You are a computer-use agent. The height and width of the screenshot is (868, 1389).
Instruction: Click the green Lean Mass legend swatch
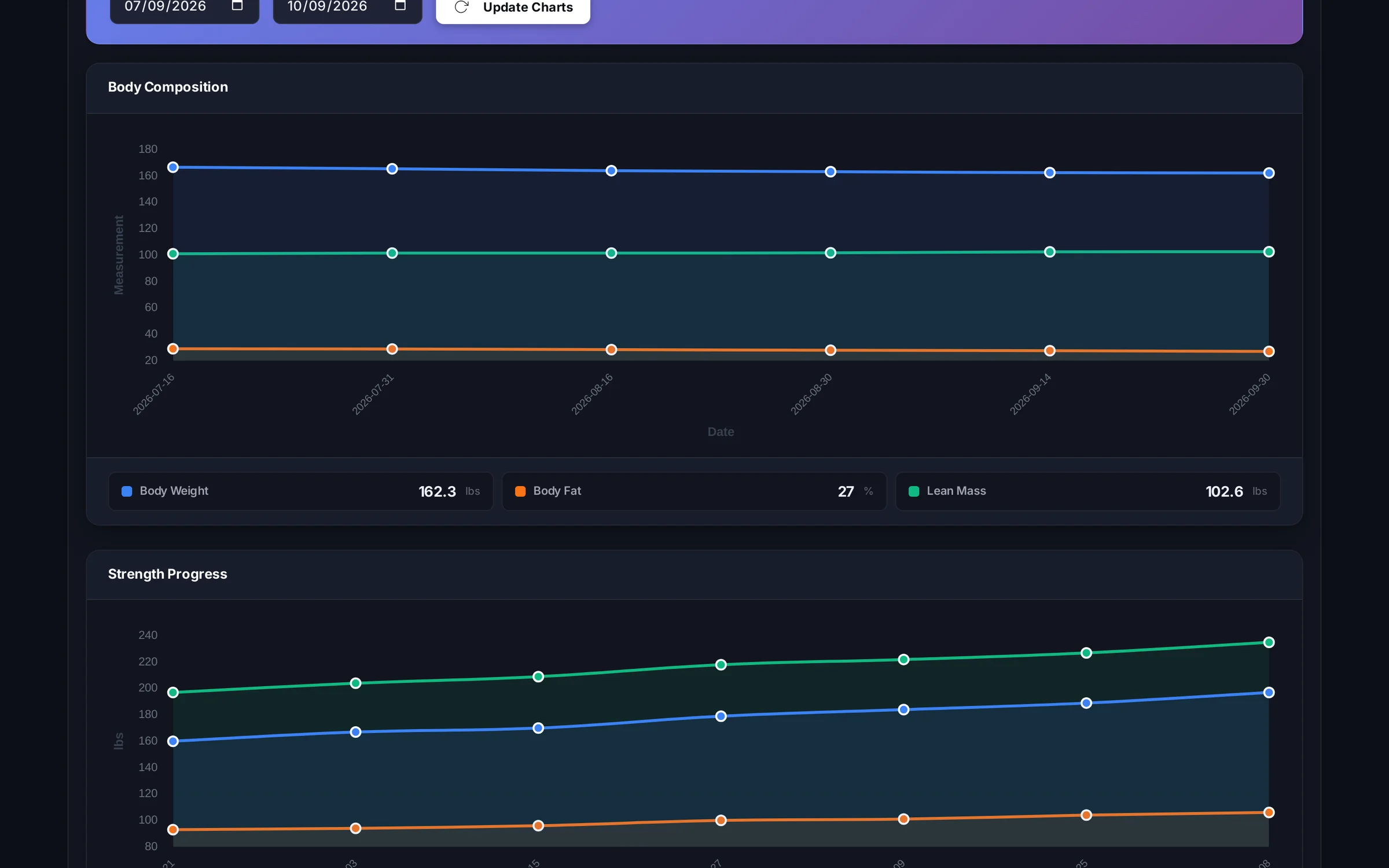[x=914, y=491]
